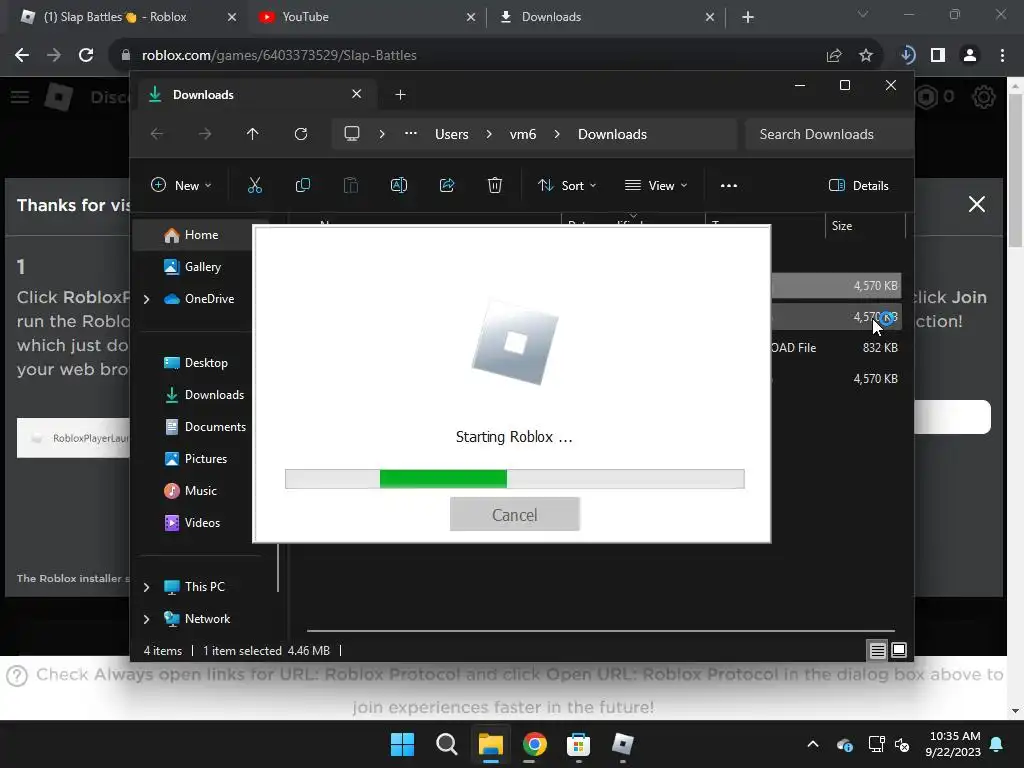The image size is (1024, 768).
Task: Click chevron after the PC icon in breadcrumb
Action: tap(382, 134)
